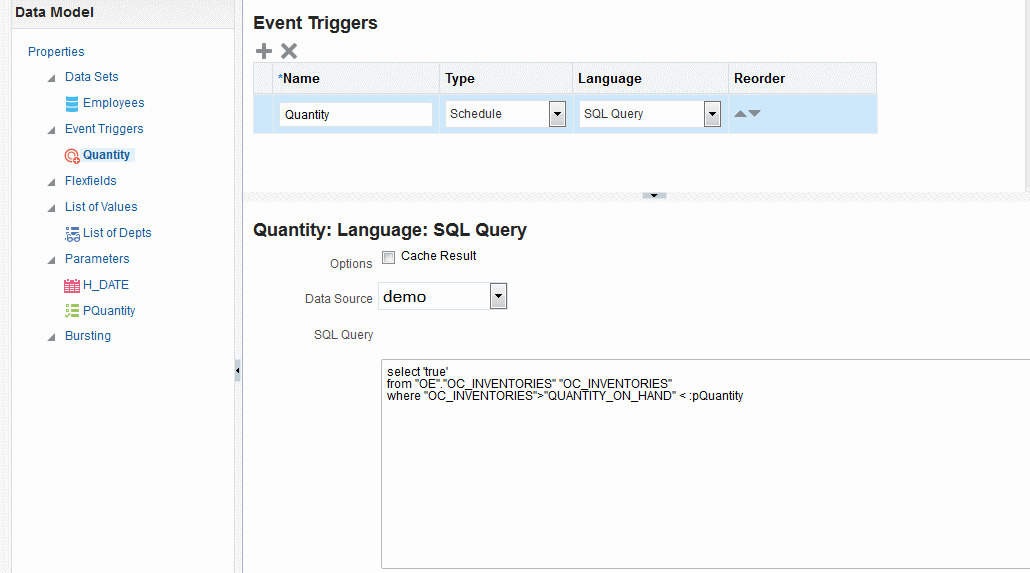Screen dimensions: 1030x573
Task: Move Quantity trigger up in reorder
Action: click(x=740, y=114)
